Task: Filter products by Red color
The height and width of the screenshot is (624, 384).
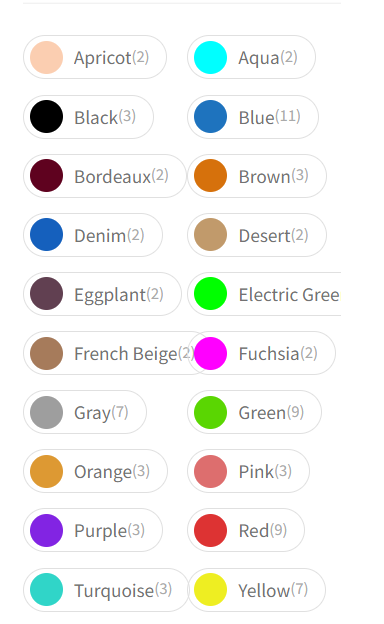Action: [246, 530]
